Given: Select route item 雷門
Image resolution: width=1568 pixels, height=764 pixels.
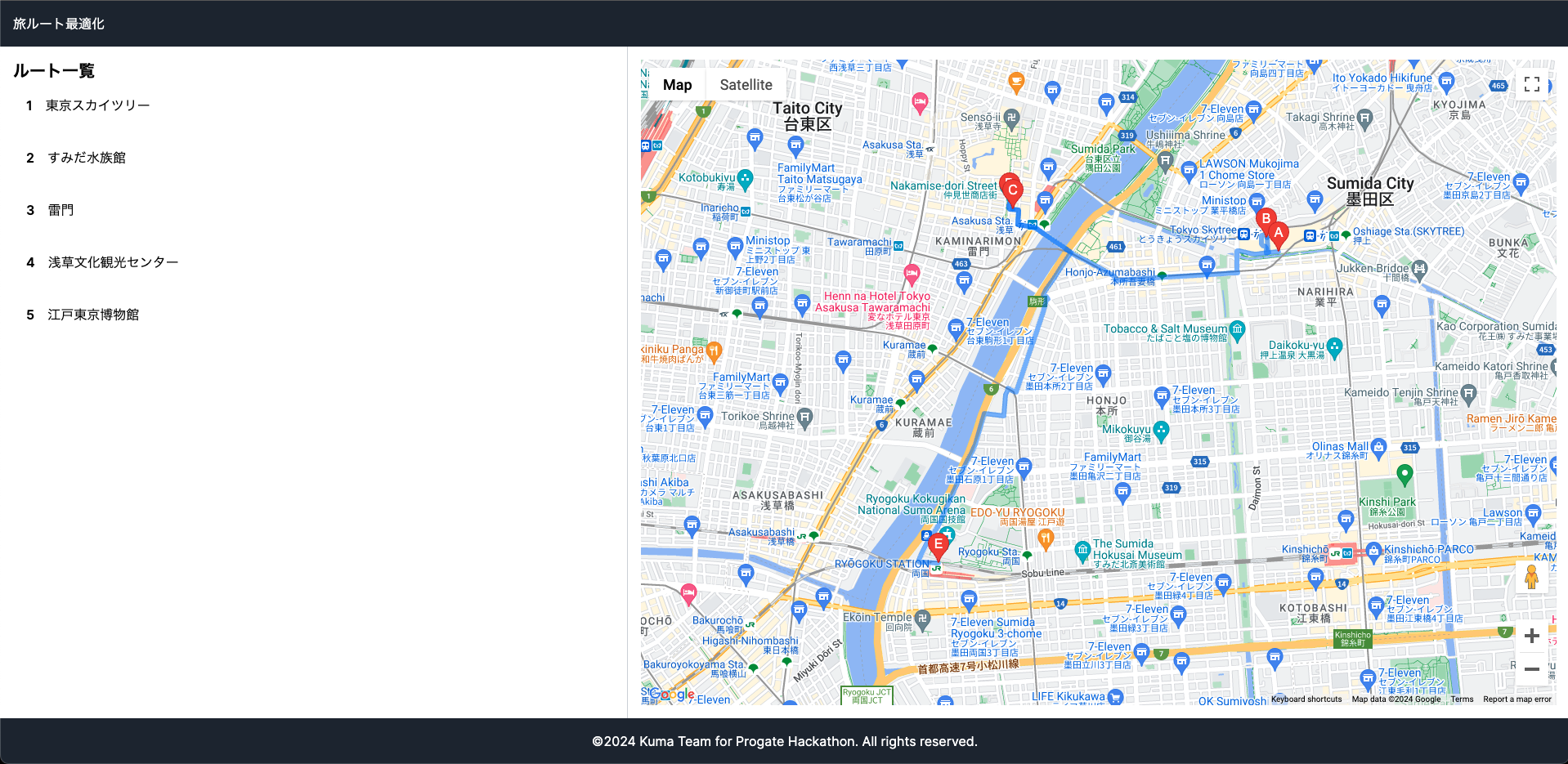Looking at the screenshot, I should (60, 210).
